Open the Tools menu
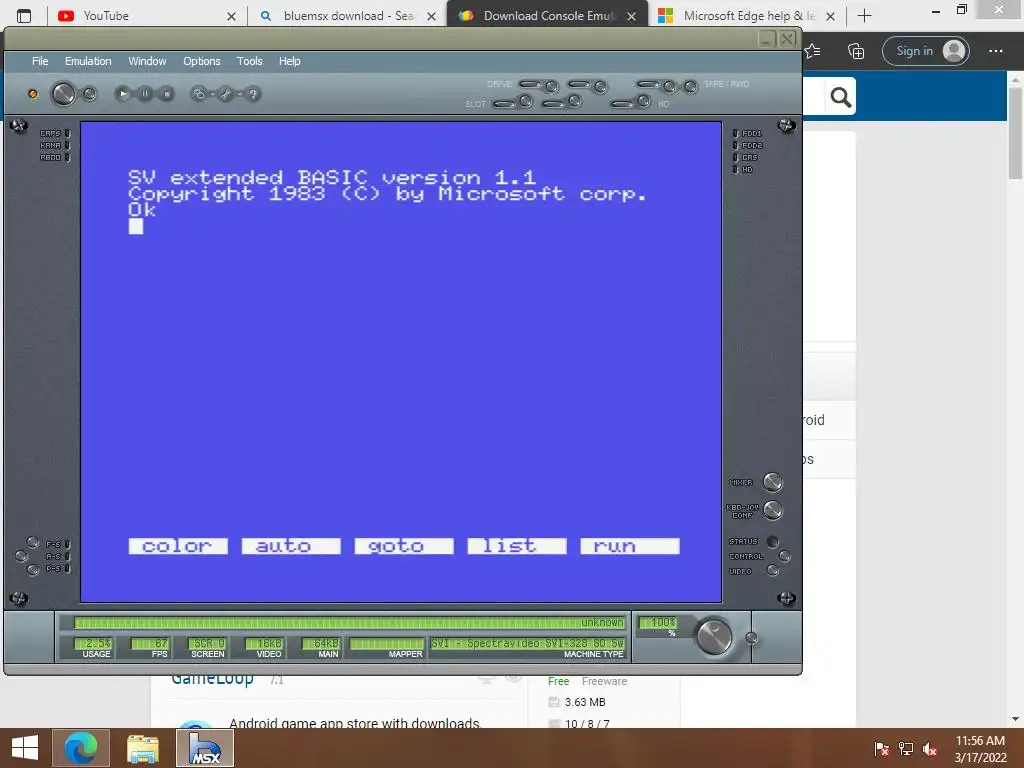1024x768 pixels. pos(249,61)
